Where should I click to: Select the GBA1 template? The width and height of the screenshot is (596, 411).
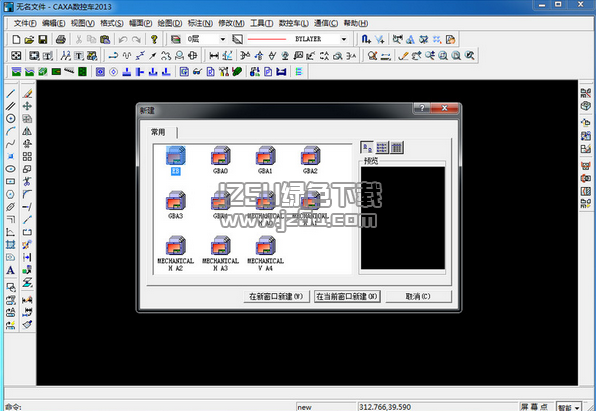265,160
